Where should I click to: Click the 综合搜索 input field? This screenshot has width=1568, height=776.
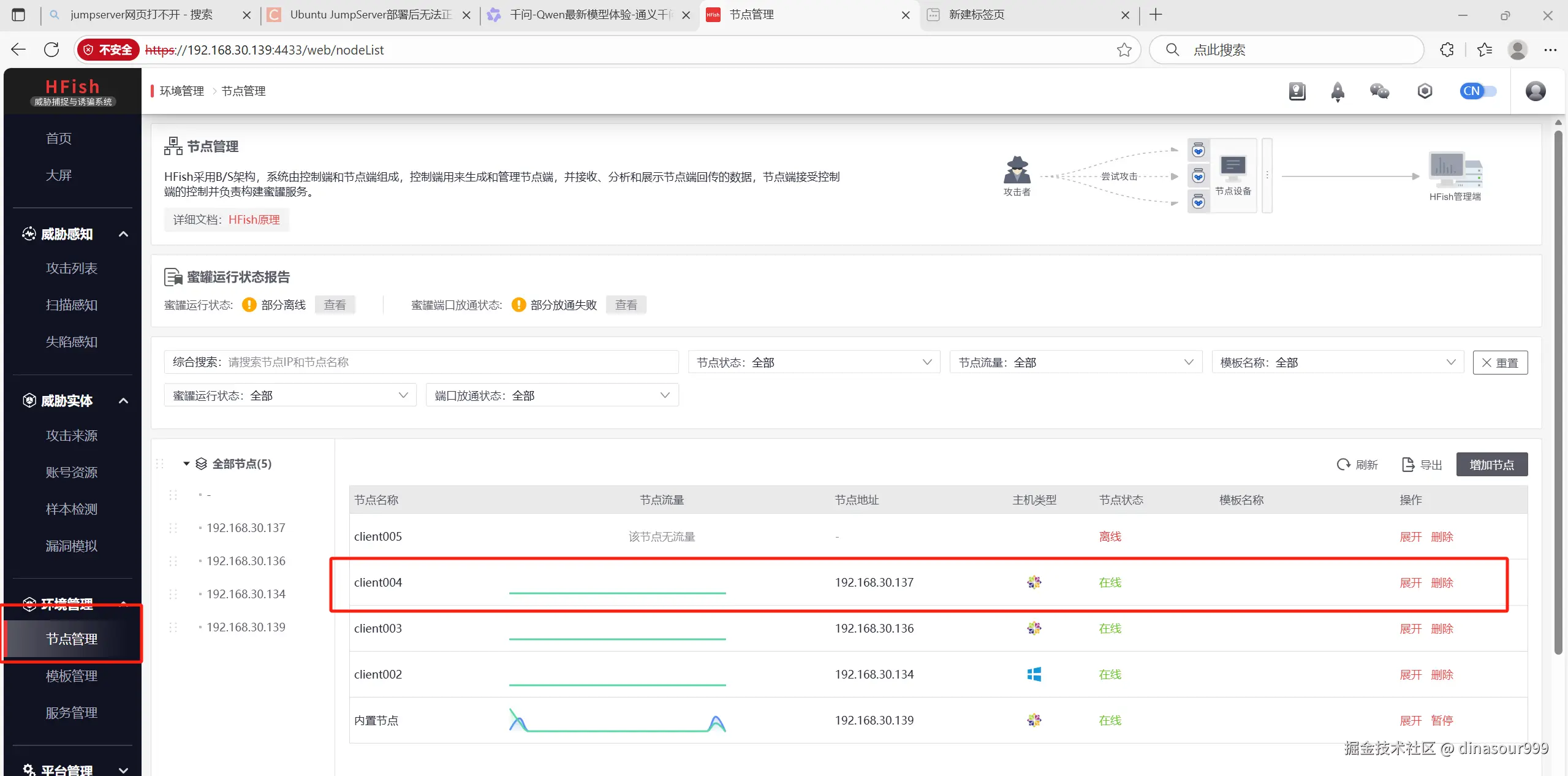pos(450,362)
